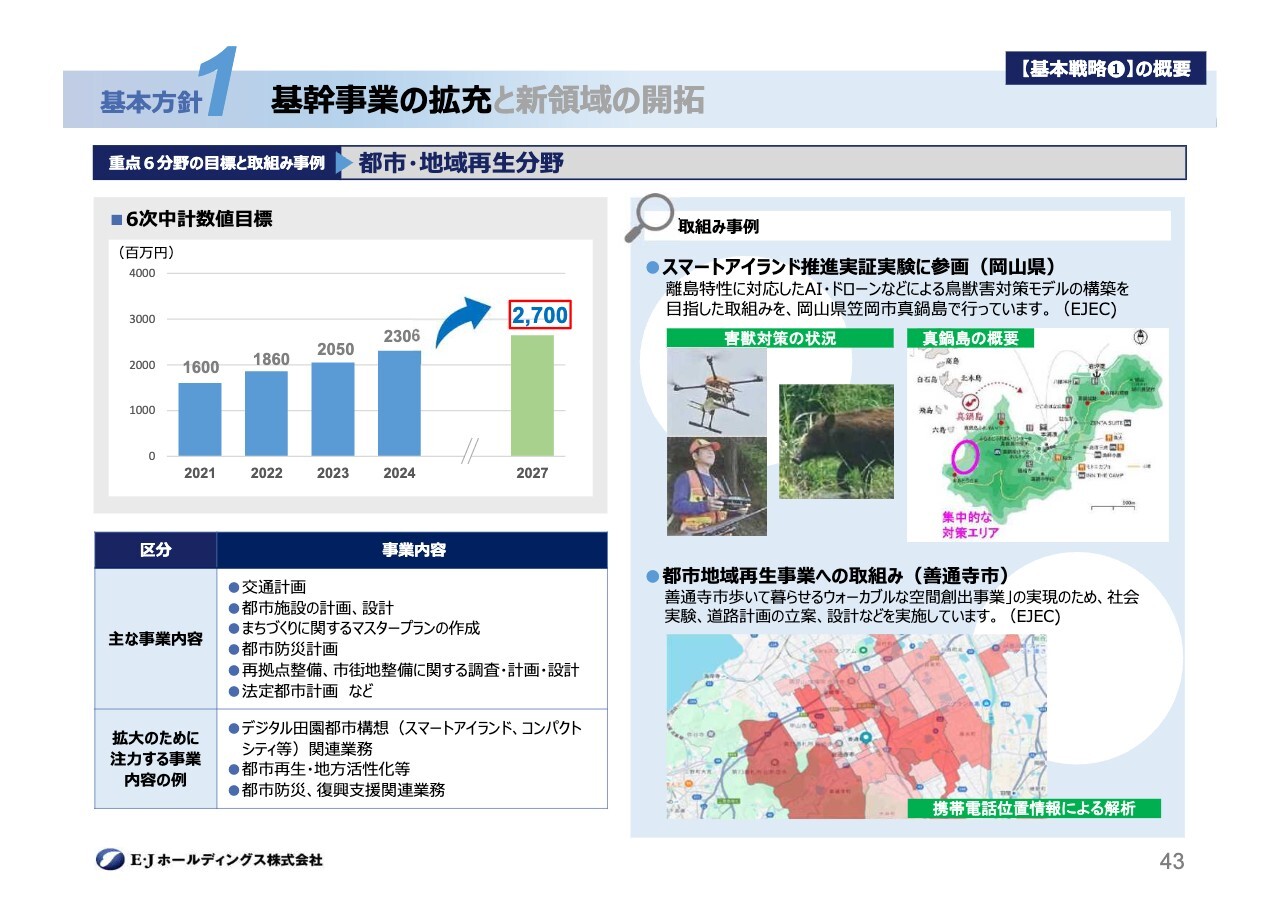Click the 交通計画 bullet item
Screen dimensions: 1280x904
click(267, 587)
